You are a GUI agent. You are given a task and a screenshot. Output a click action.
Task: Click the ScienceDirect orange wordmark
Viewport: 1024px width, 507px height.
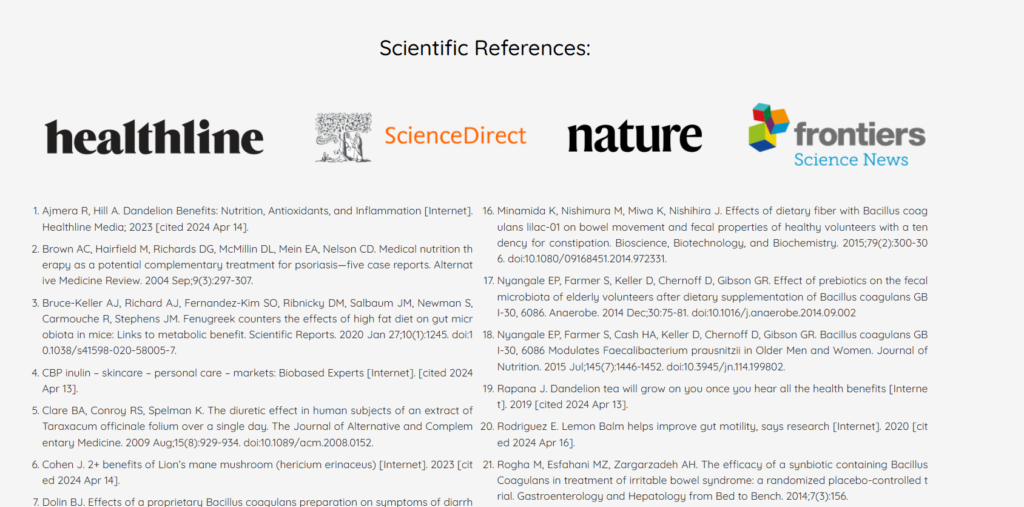455,136
